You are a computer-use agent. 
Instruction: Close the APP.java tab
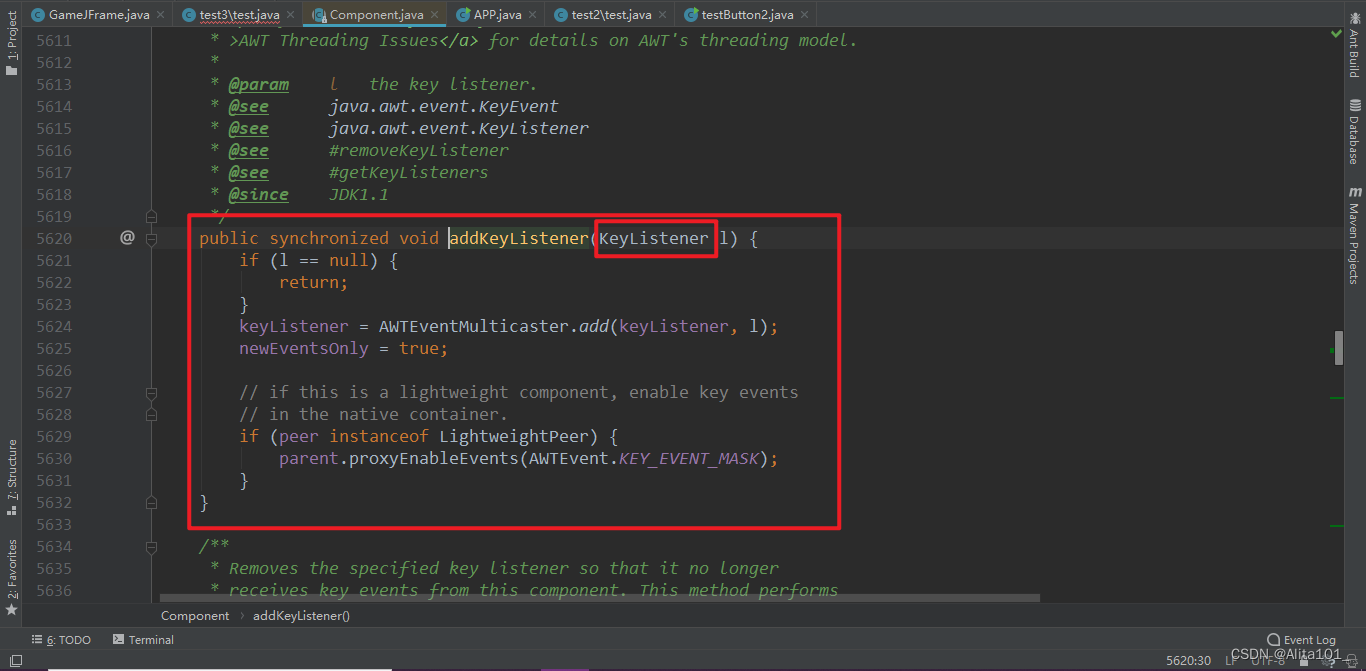point(534,15)
